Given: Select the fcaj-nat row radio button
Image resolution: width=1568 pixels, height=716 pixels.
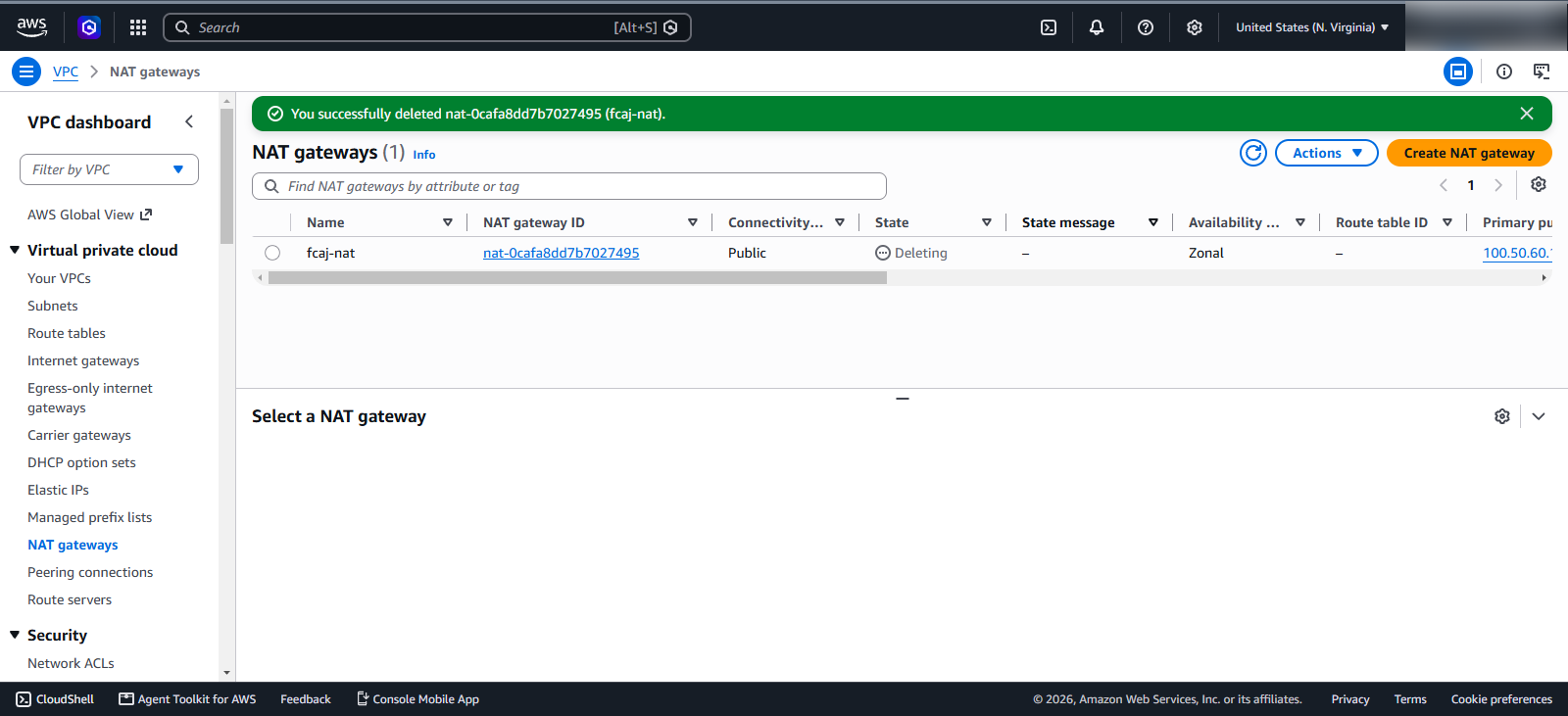Looking at the screenshot, I should [x=272, y=253].
